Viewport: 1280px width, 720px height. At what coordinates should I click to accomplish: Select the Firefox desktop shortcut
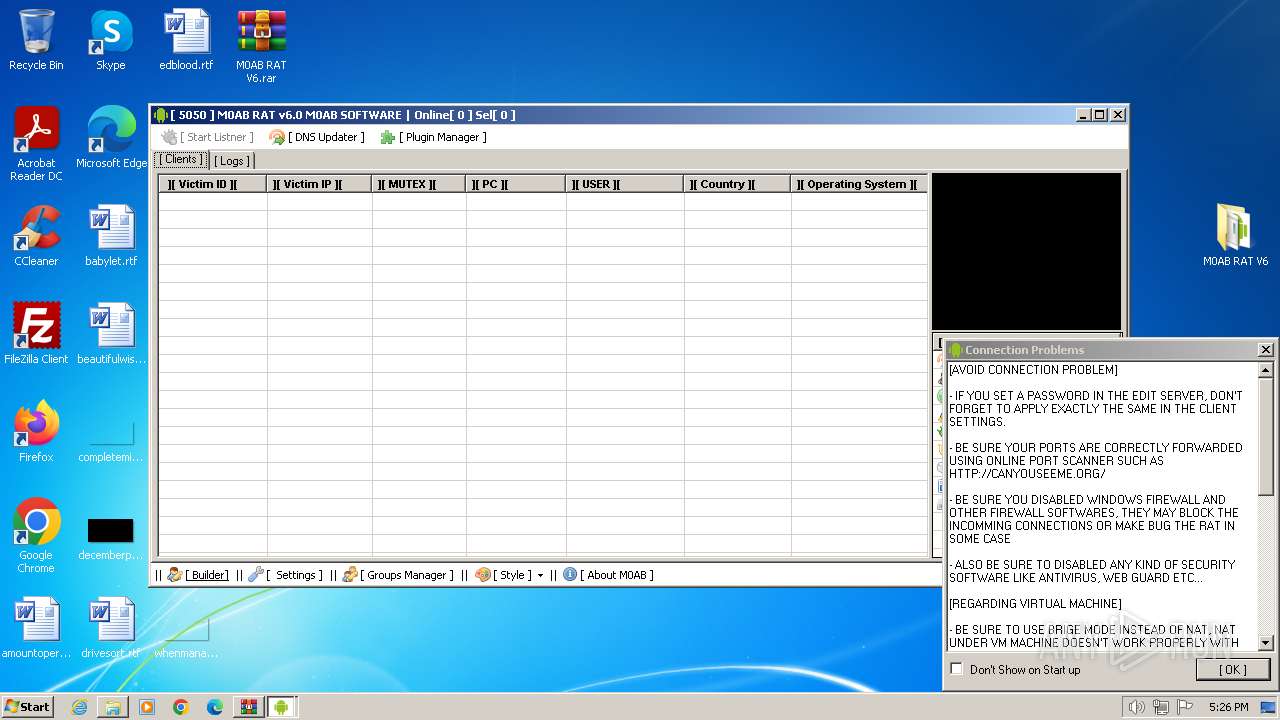36,432
